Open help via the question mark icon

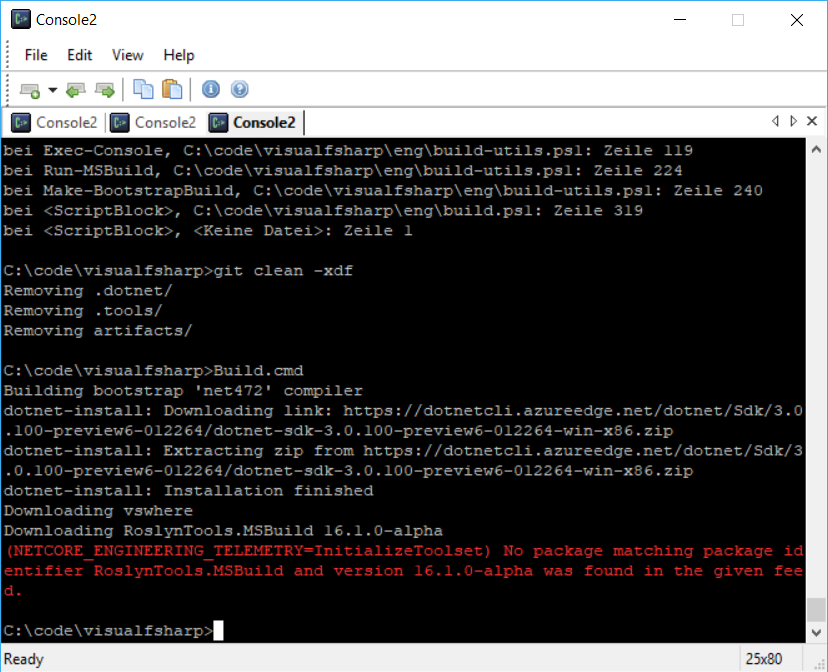tap(239, 89)
